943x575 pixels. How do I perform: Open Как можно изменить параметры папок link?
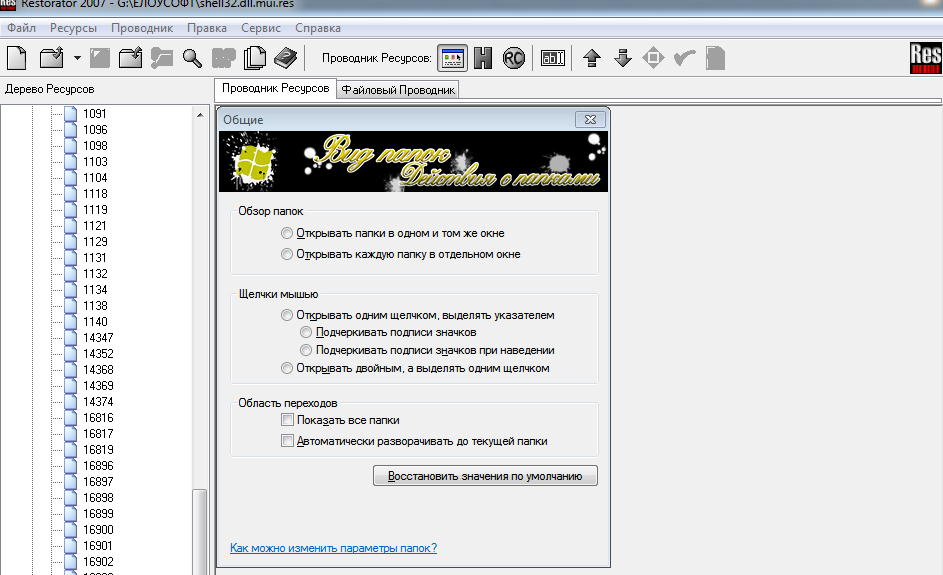(x=334, y=548)
